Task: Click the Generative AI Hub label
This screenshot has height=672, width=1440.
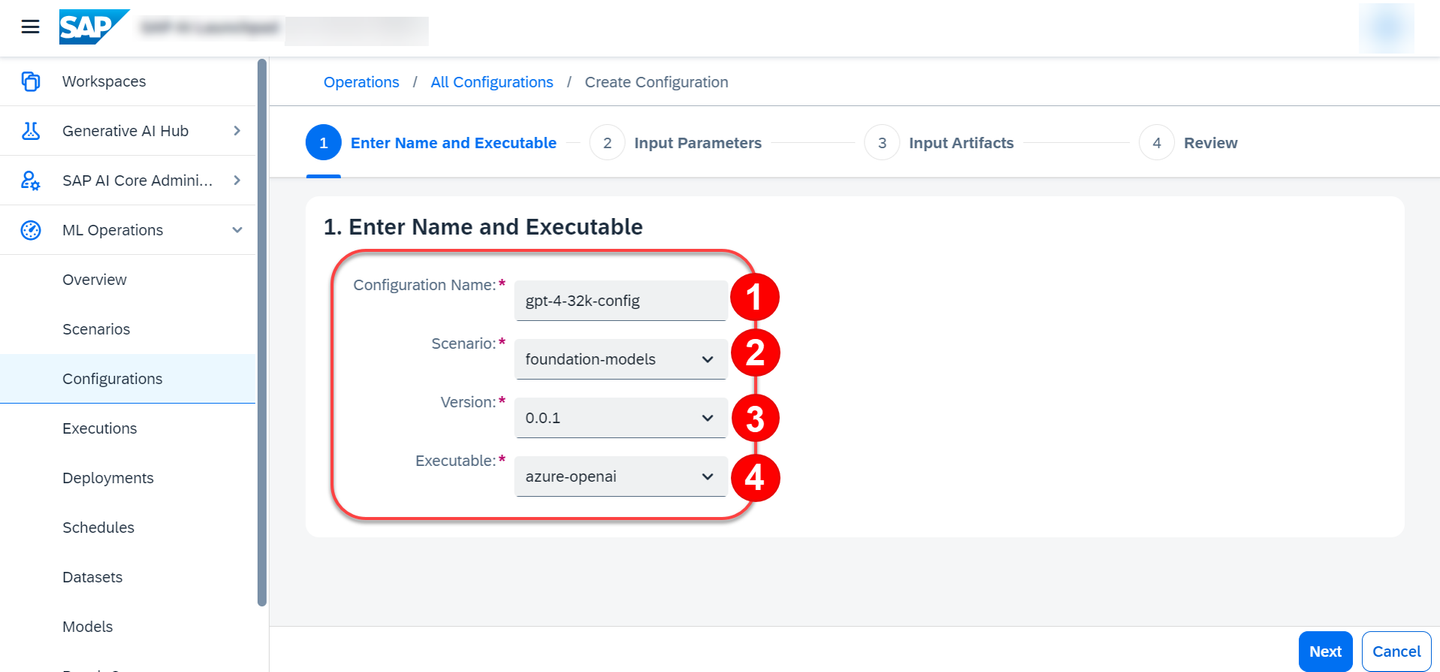Action: pos(125,131)
